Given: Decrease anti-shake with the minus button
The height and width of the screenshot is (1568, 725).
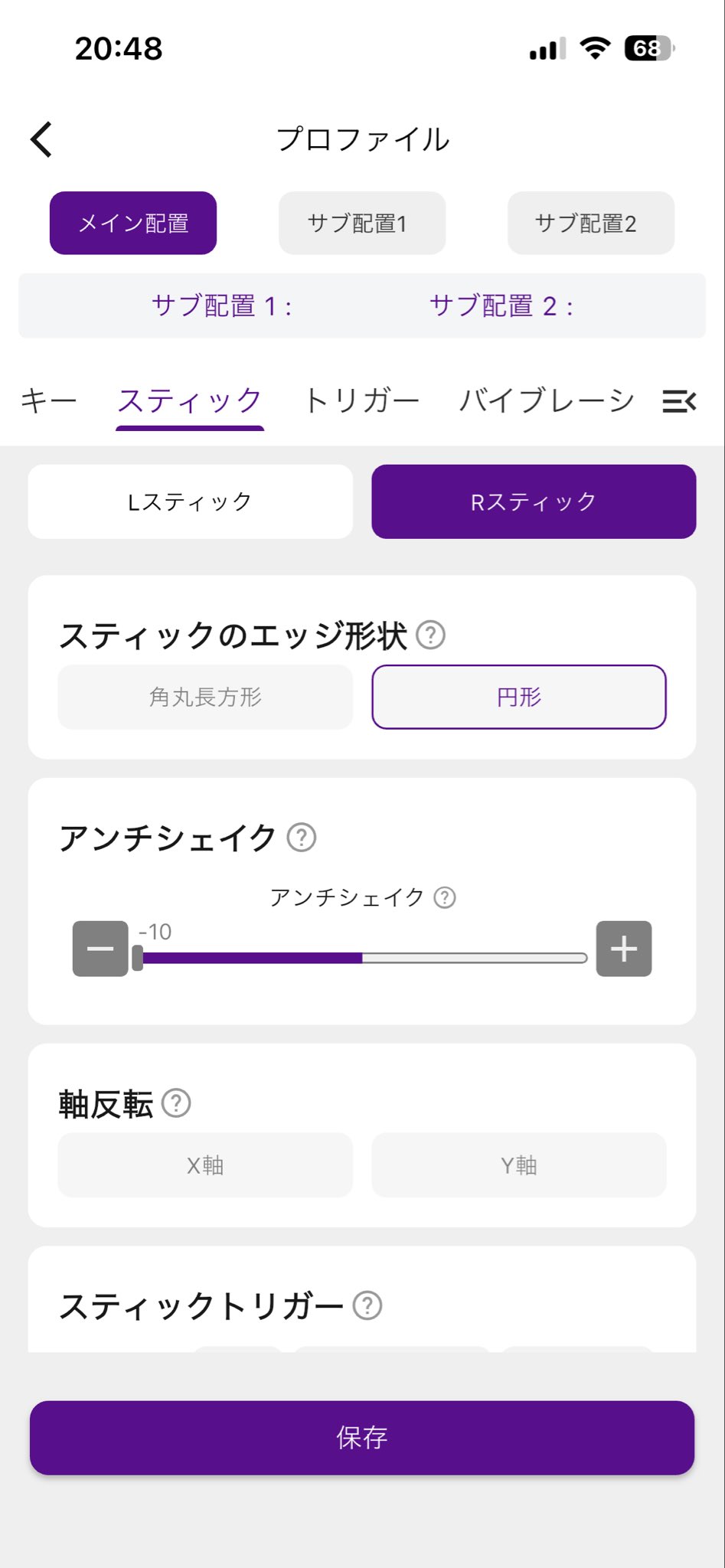Looking at the screenshot, I should (100, 949).
